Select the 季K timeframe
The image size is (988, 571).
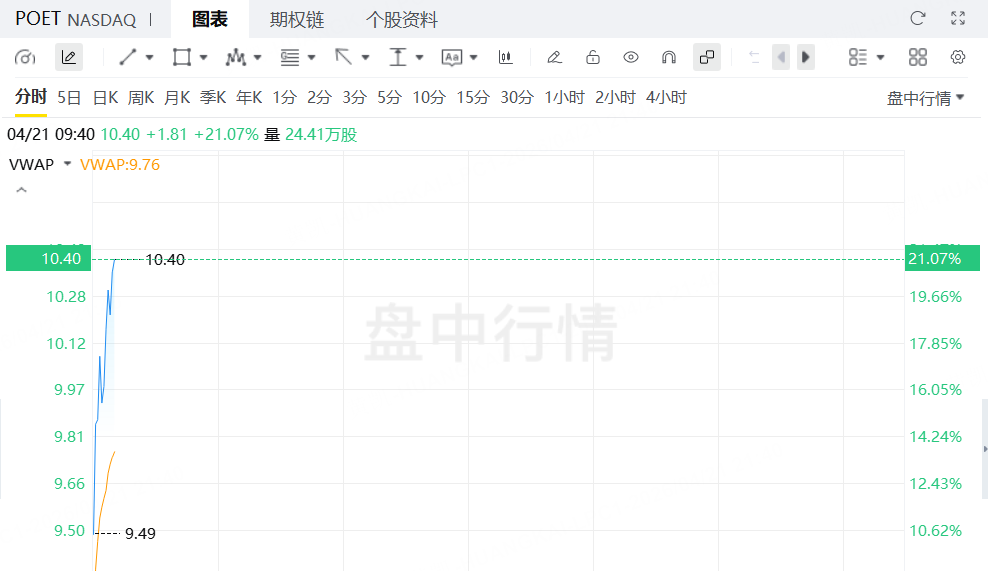pyautogui.click(x=213, y=98)
